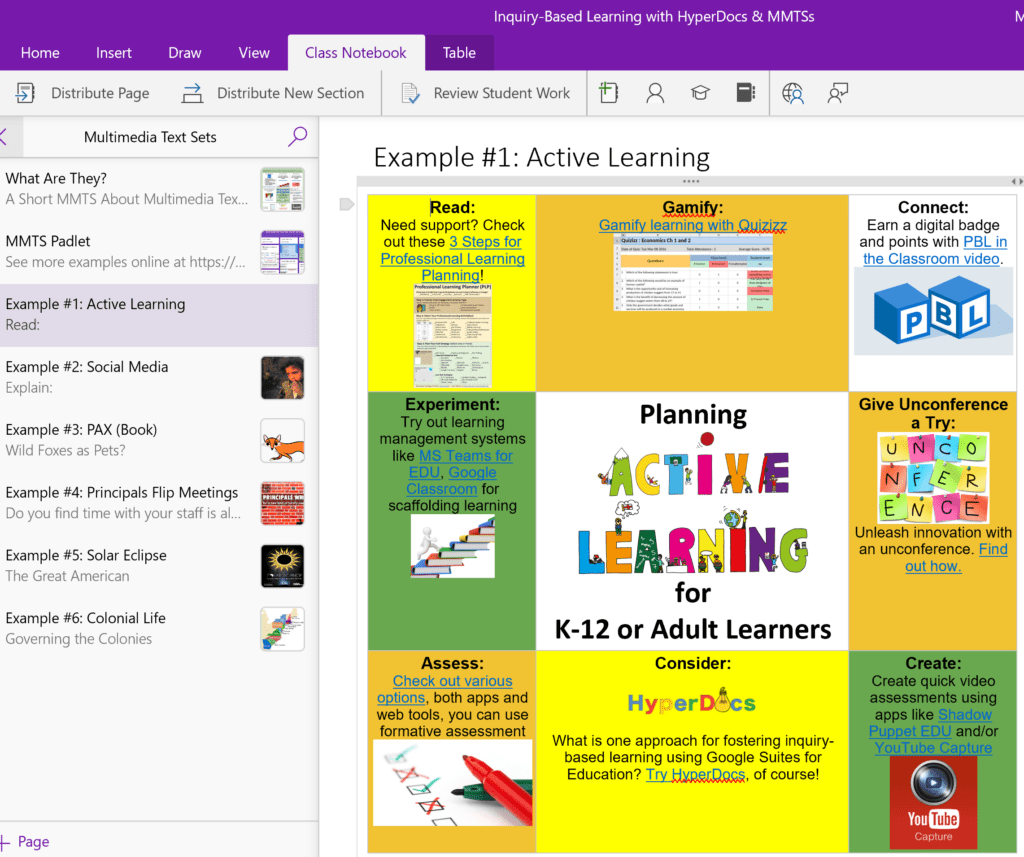Click the MMTS Padlet page thumbnail
Viewport: 1024px width, 857px height.
282,252
